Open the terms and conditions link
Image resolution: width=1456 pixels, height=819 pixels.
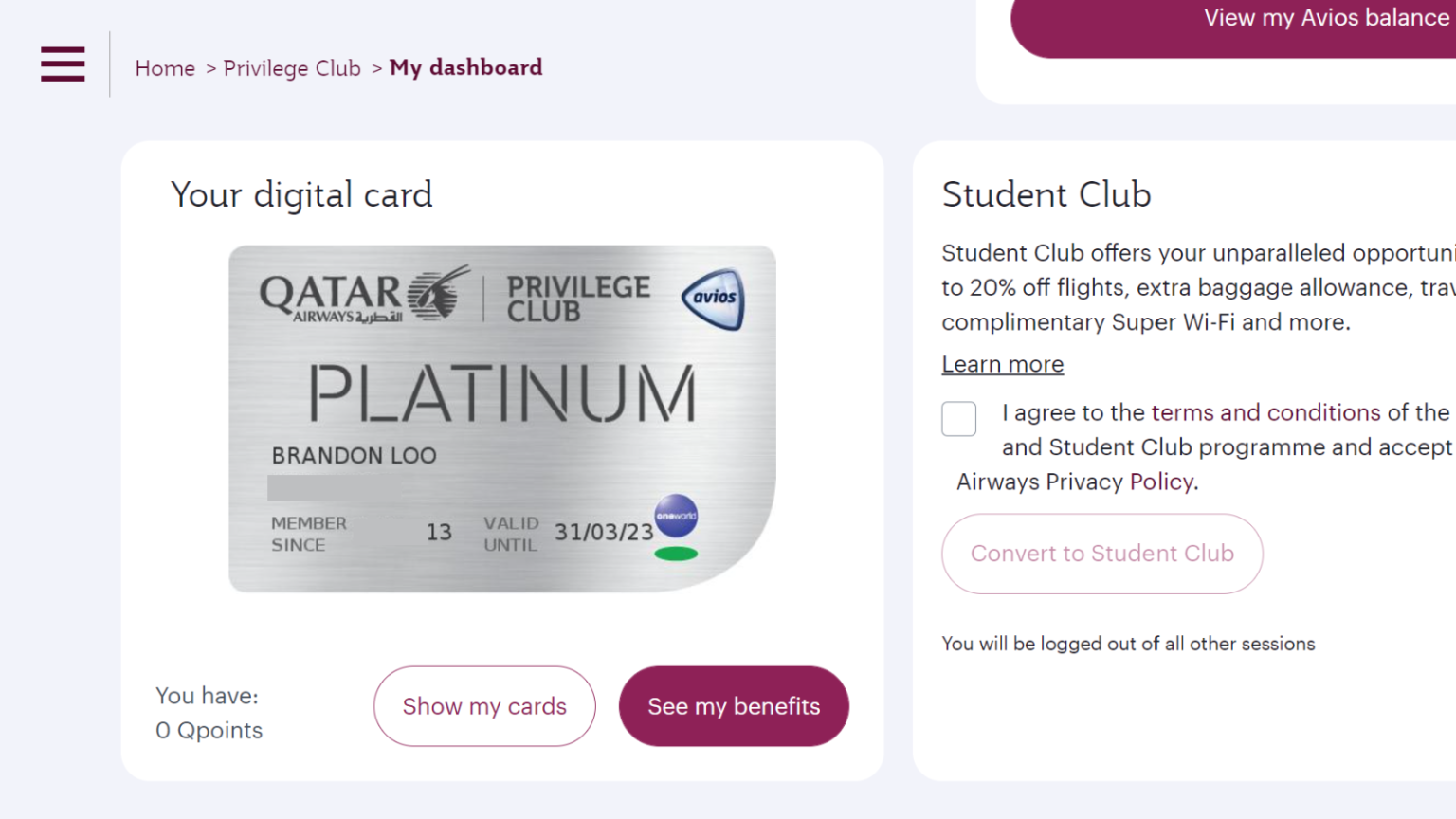[1265, 412]
